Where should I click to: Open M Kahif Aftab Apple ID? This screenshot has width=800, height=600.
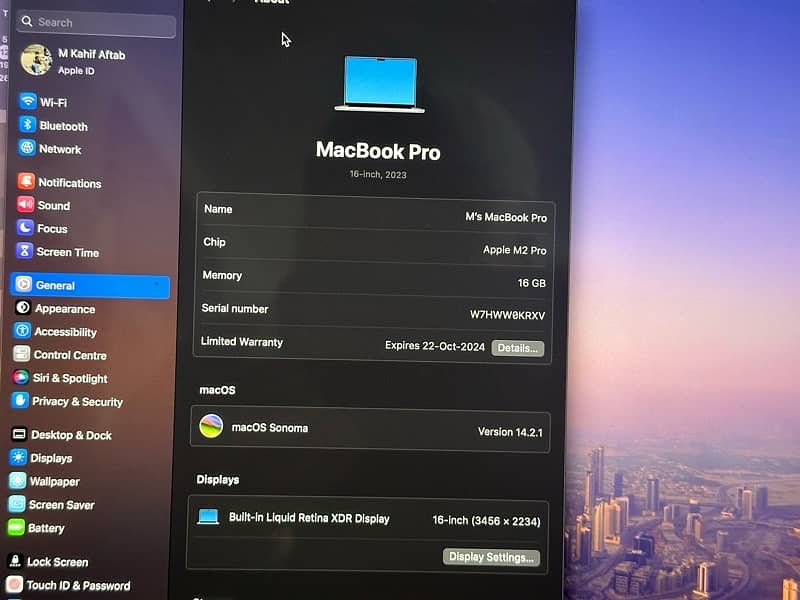(x=90, y=62)
